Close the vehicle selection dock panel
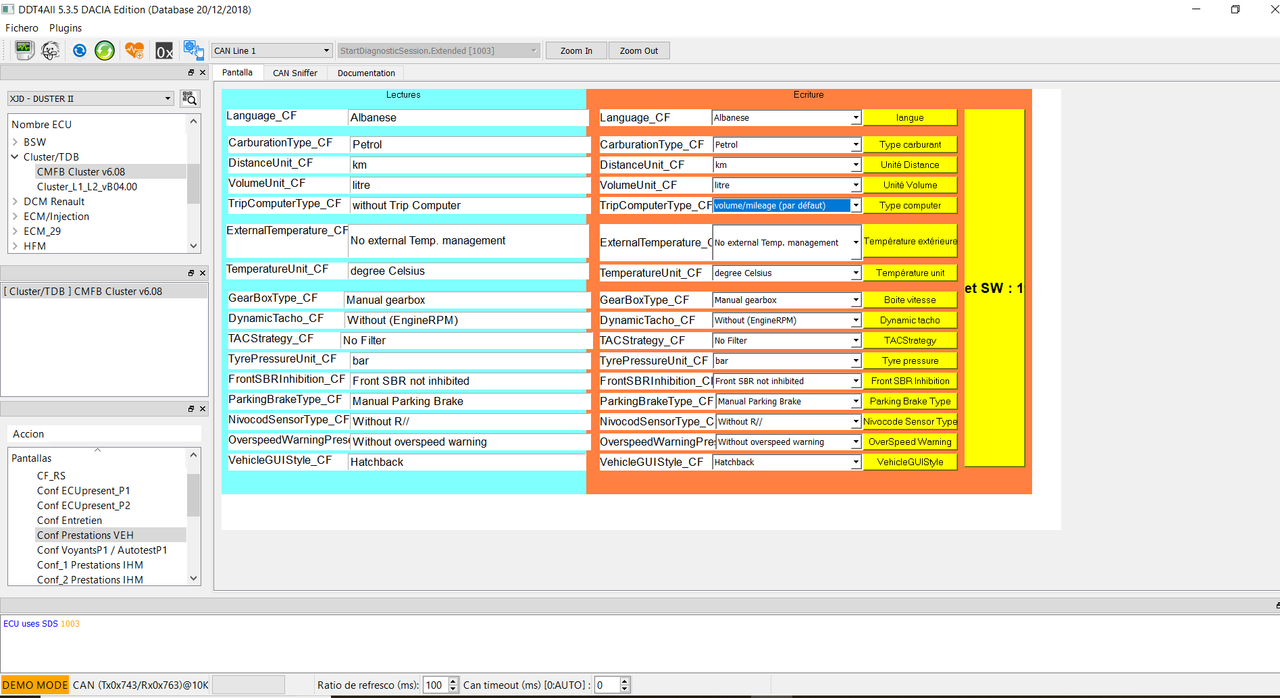The width and height of the screenshot is (1280, 698). coord(202,73)
